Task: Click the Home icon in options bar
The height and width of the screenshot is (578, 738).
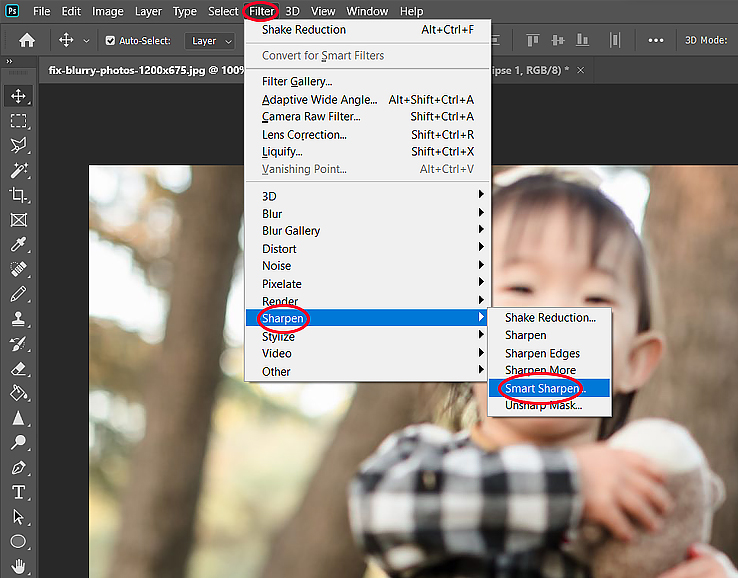Action: tap(27, 40)
